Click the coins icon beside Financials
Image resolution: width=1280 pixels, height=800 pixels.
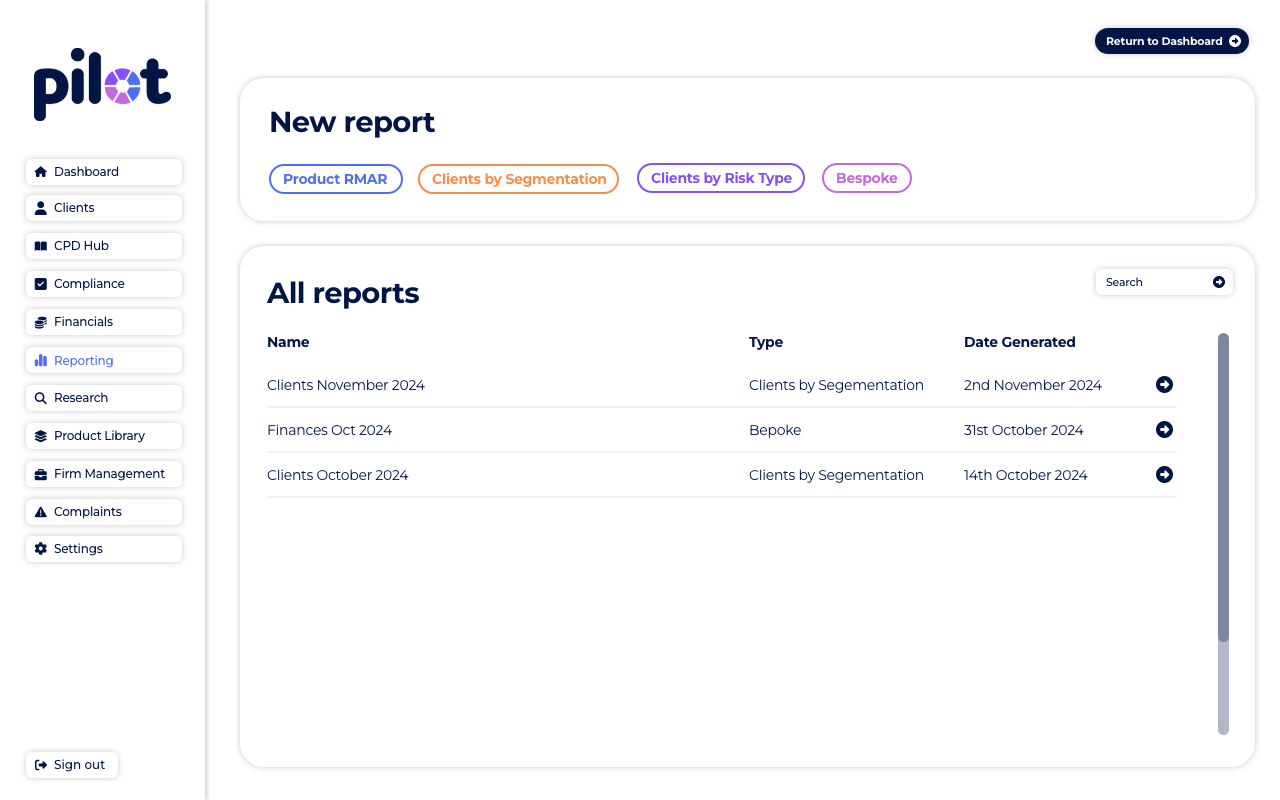(x=41, y=322)
